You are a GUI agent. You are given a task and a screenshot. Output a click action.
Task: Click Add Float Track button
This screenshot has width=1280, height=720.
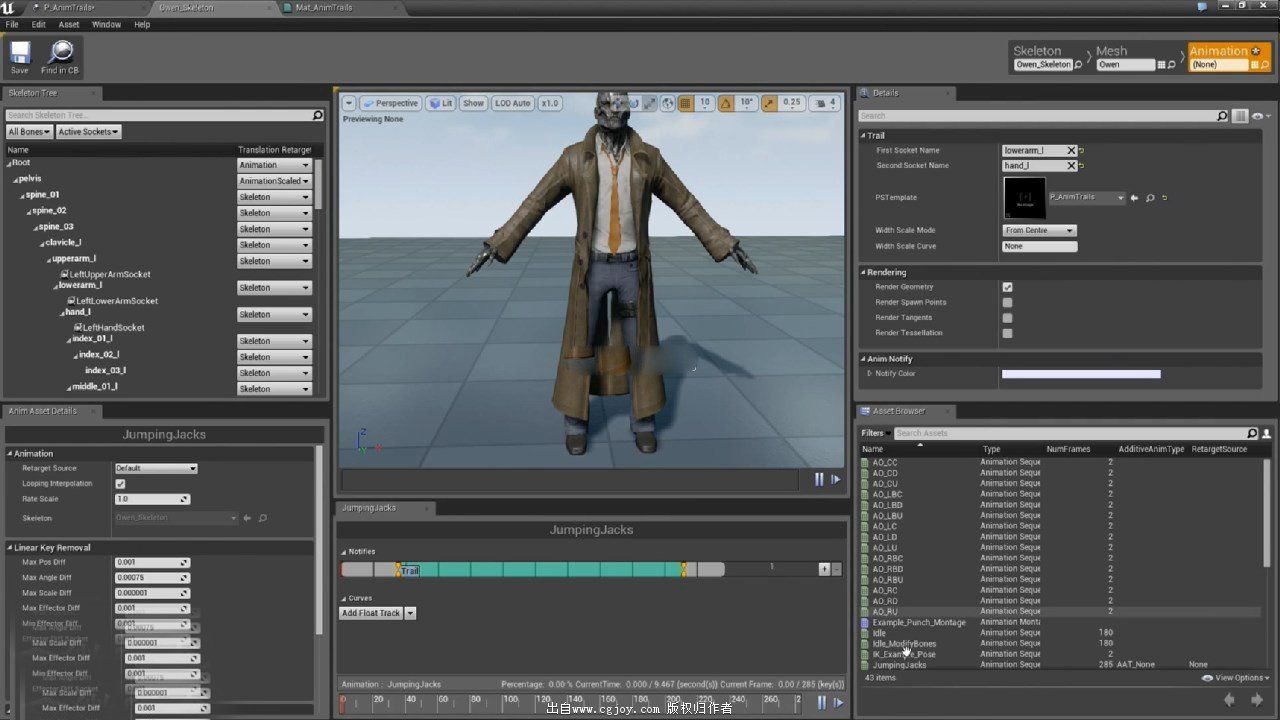tap(371, 613)
